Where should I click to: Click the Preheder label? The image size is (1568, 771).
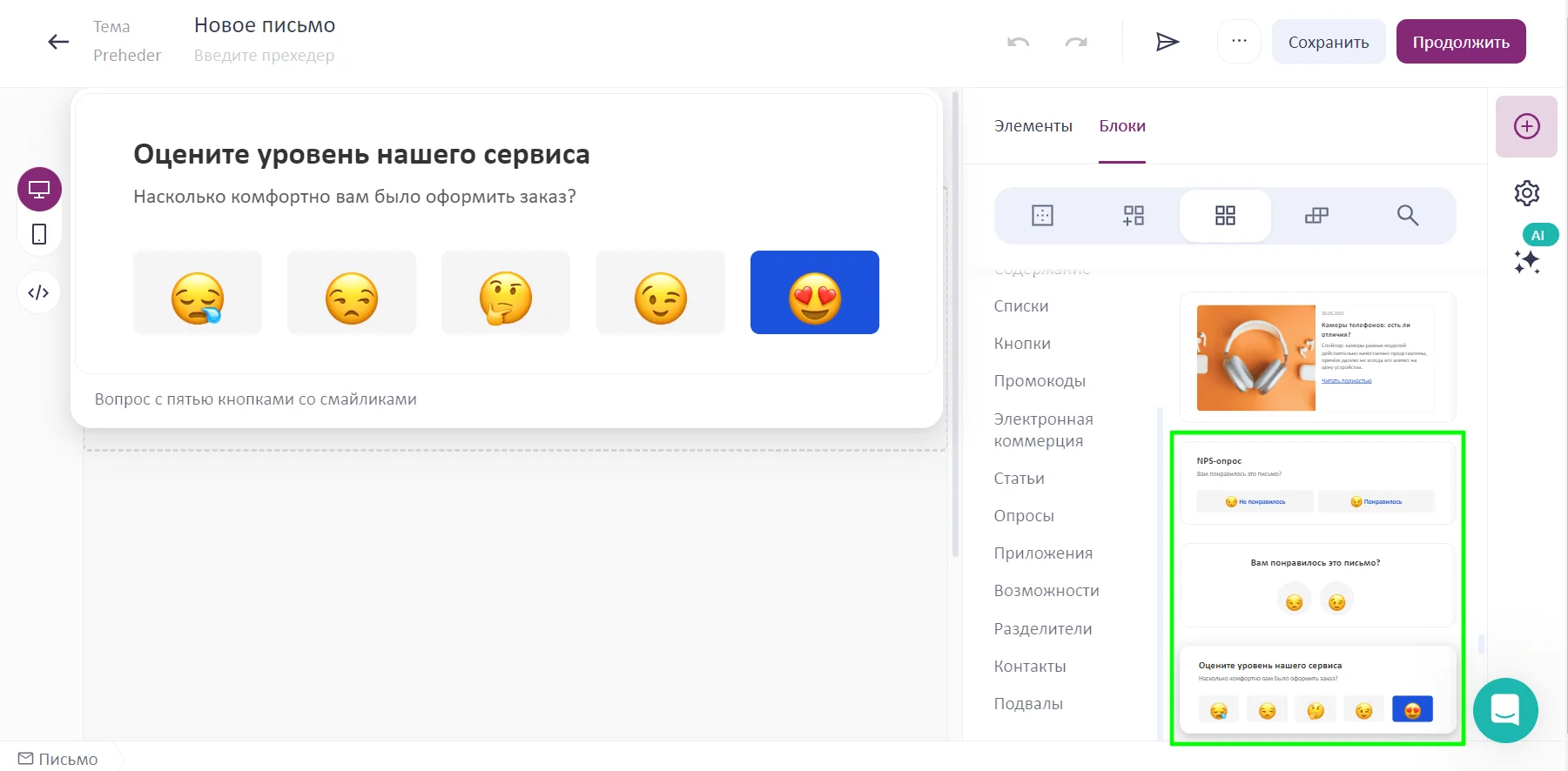(127, 56)
